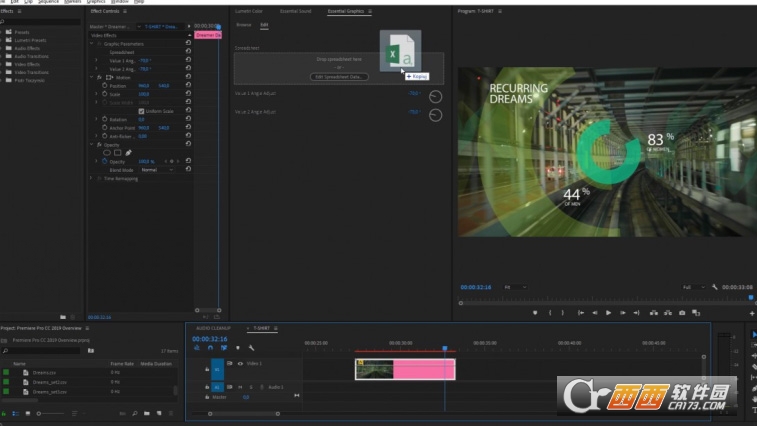Add Opacity keyframe diamond button
This screenshot has height=426, width=757.
[x=171, y=161]
